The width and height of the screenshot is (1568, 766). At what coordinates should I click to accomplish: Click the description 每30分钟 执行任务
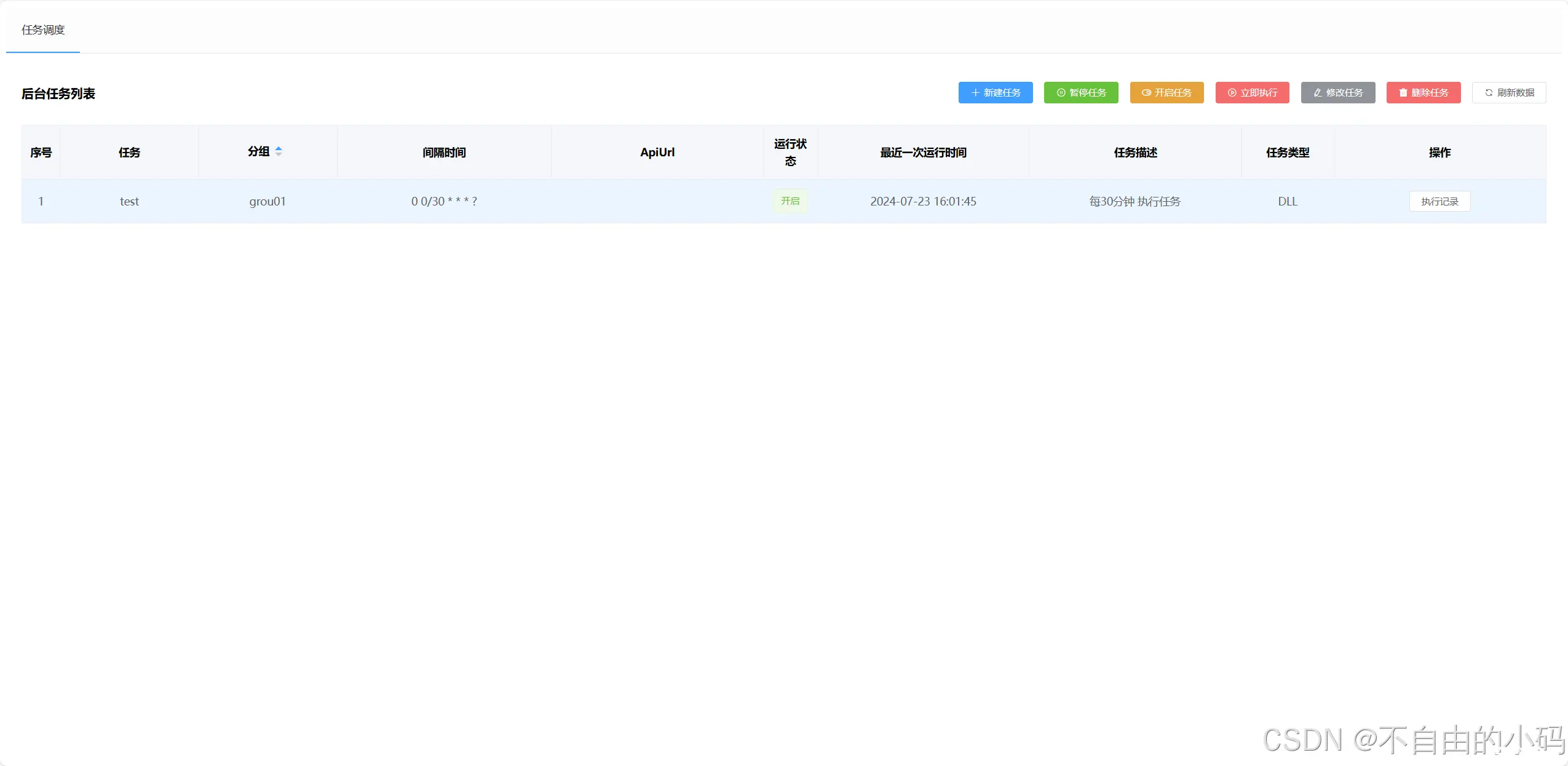pyautogui.click(x=1135, y=201)
